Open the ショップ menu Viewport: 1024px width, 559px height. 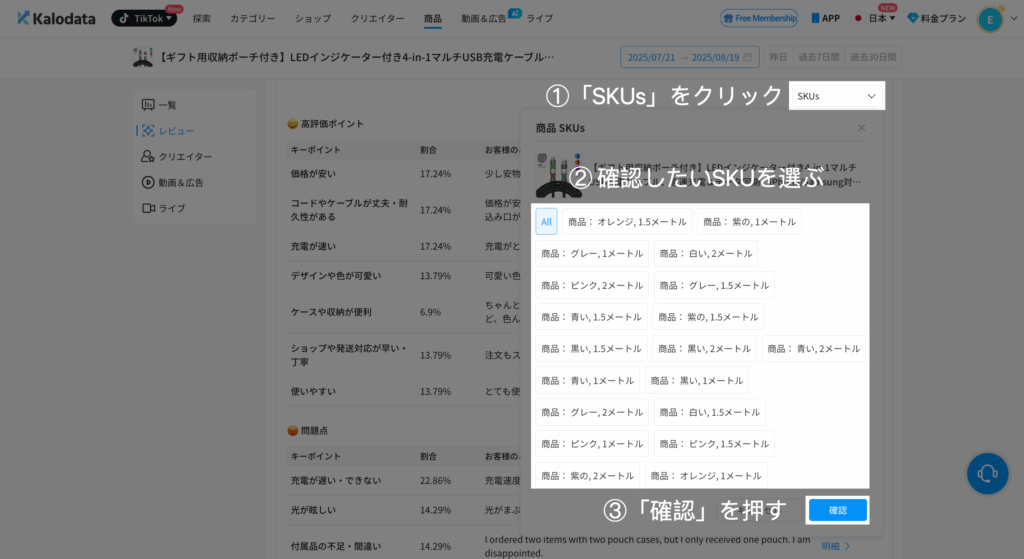coord(312,18)
